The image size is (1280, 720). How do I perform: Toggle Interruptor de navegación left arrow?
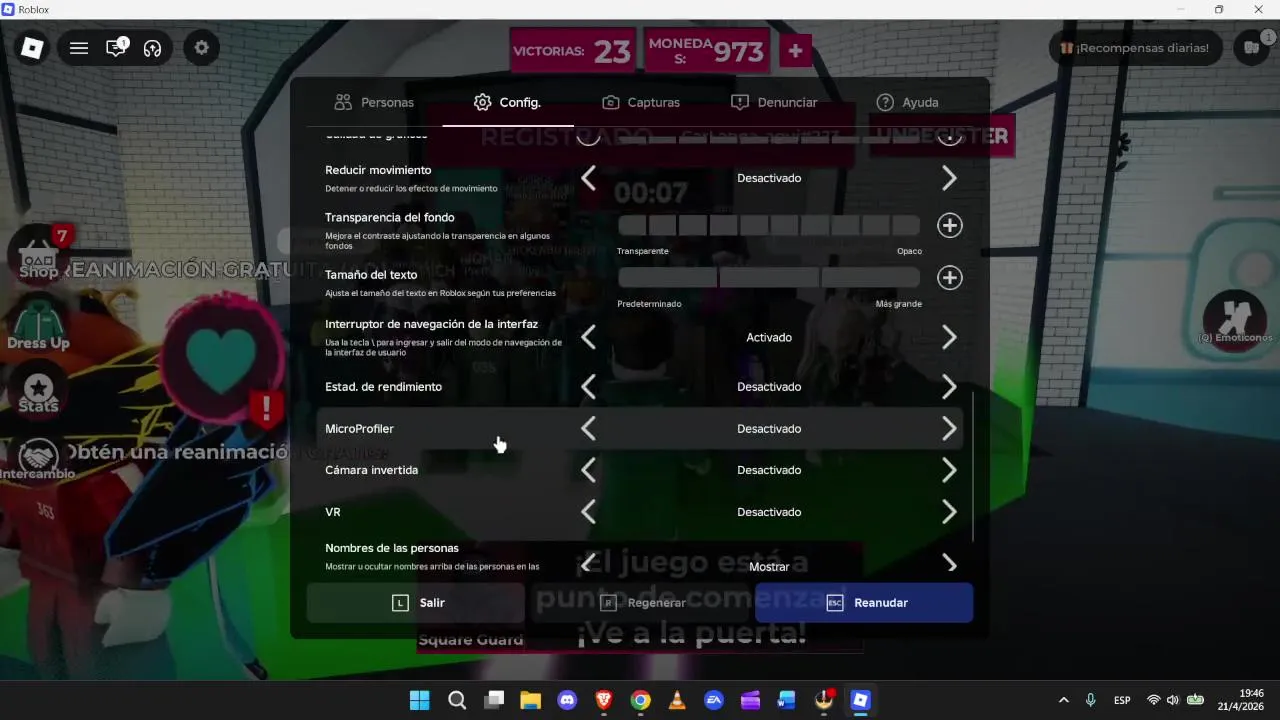(x=588, y=337)
